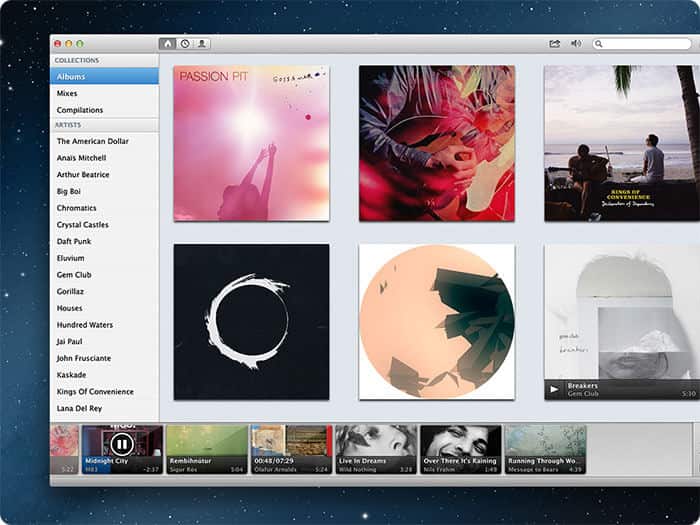Click the magnifier icon in search box

599,44
